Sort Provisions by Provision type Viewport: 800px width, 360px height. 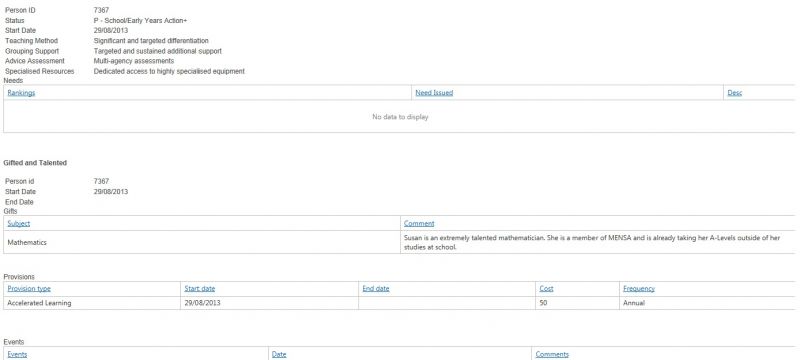[29, 289]
